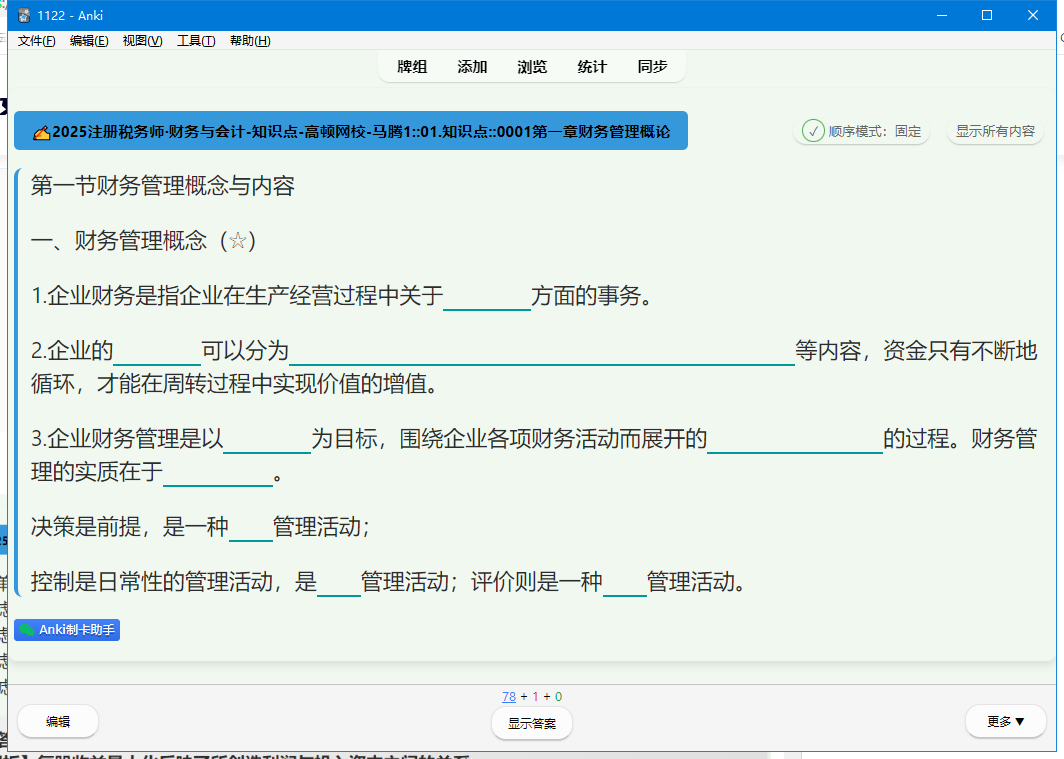This screenshot has width=1064, height=759.
Task: Reveal the blank before 的过程
Action: tap(795, 441)
